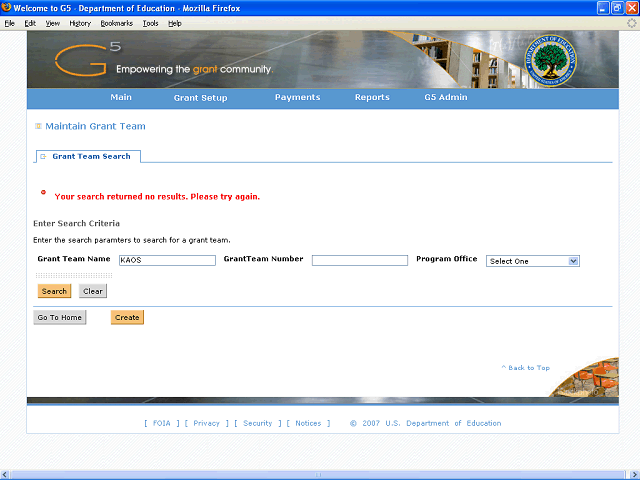Open the Privacy footer link
The width and height of the screenshot is (640, 480).
click(207, 423)
